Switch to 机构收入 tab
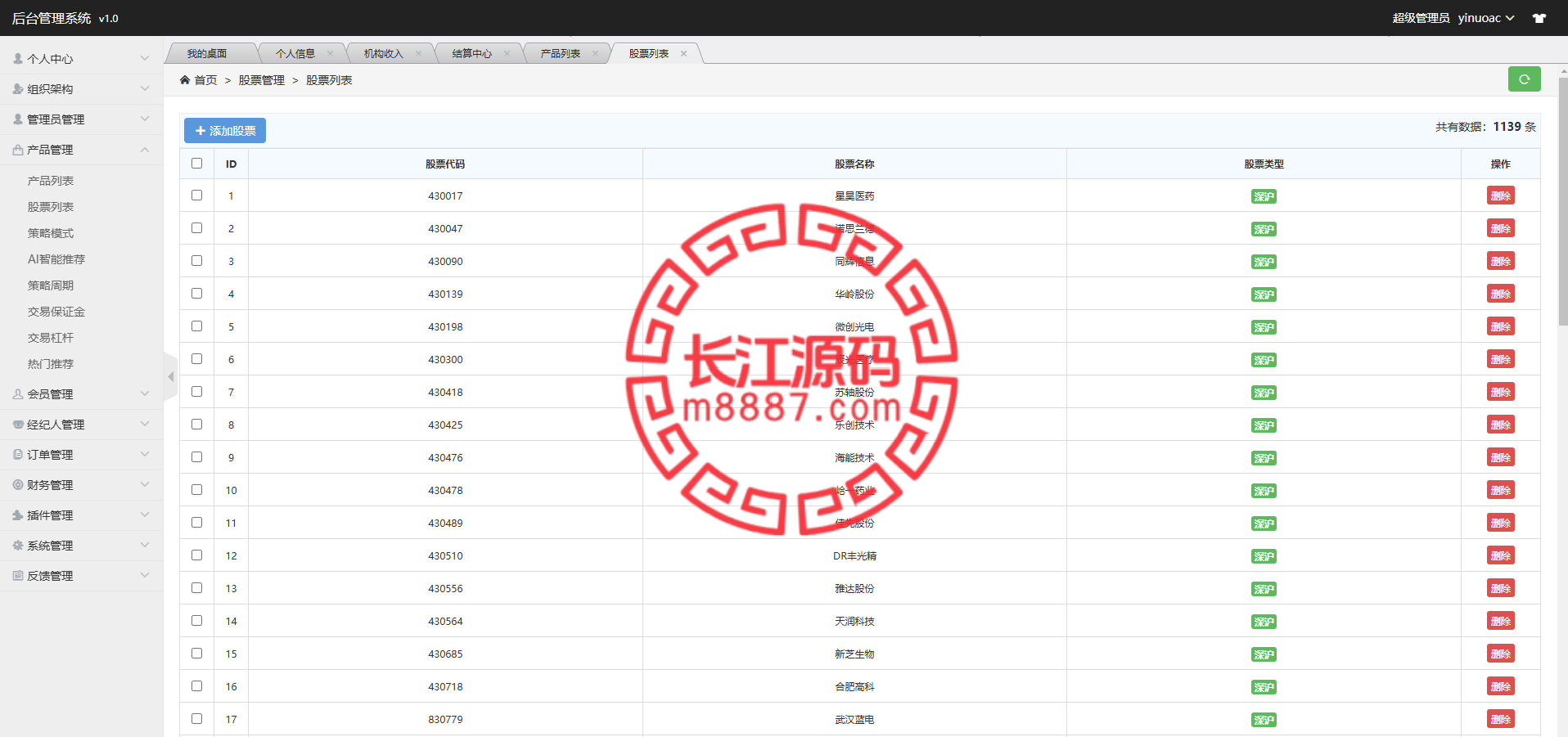 384,53
